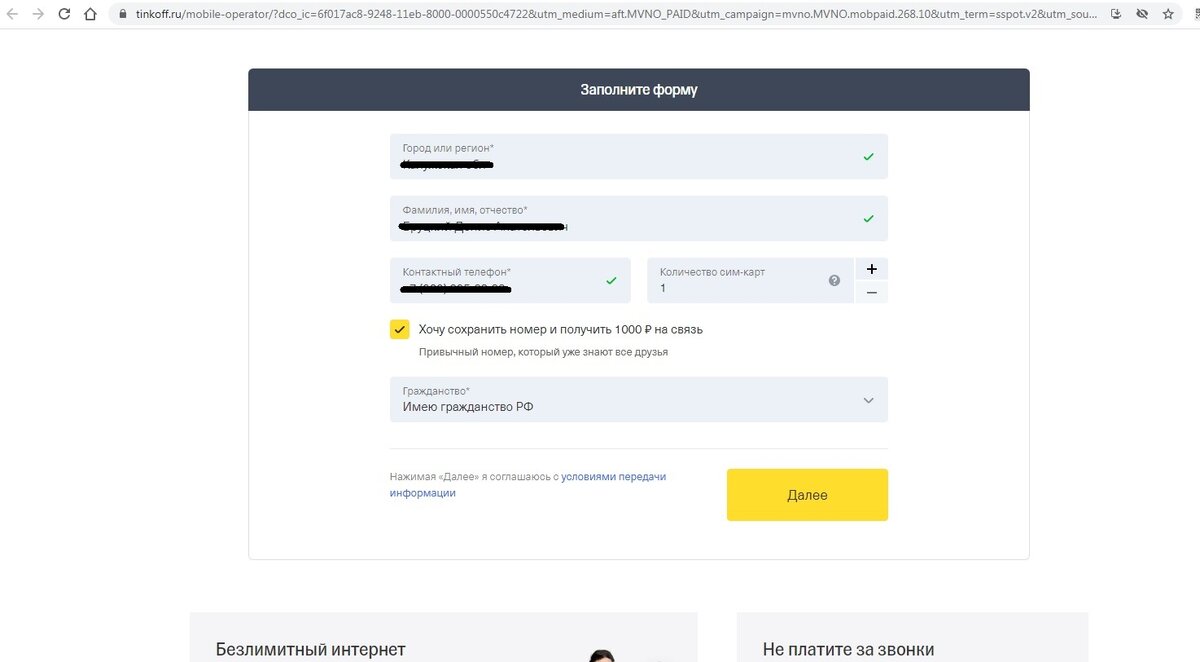Click the Город или регион field
The image size is (1200, 662).
tap(639, 157)
